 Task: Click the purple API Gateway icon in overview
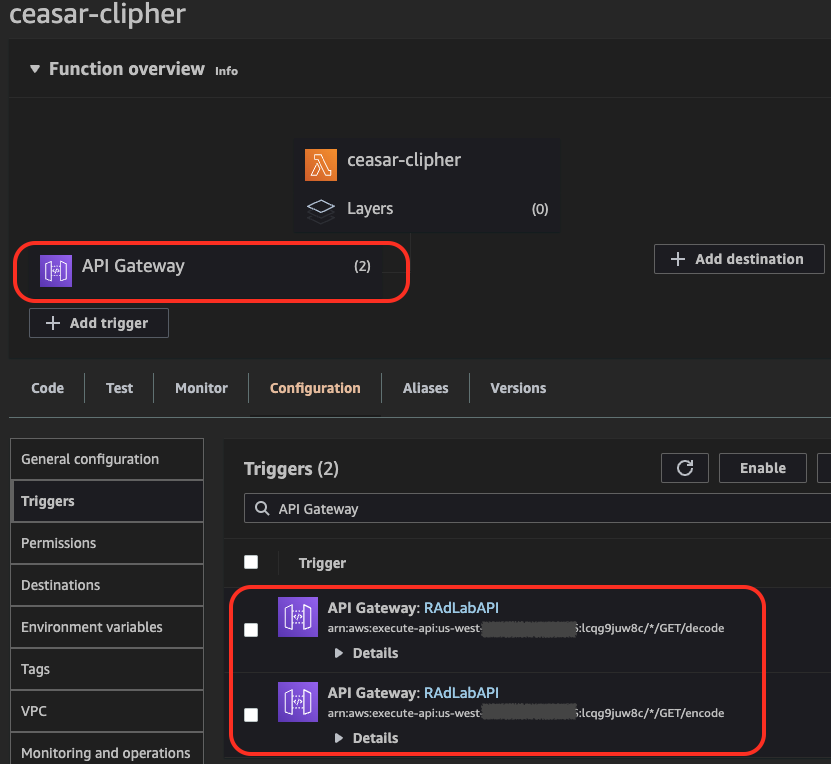click(56, 271)
